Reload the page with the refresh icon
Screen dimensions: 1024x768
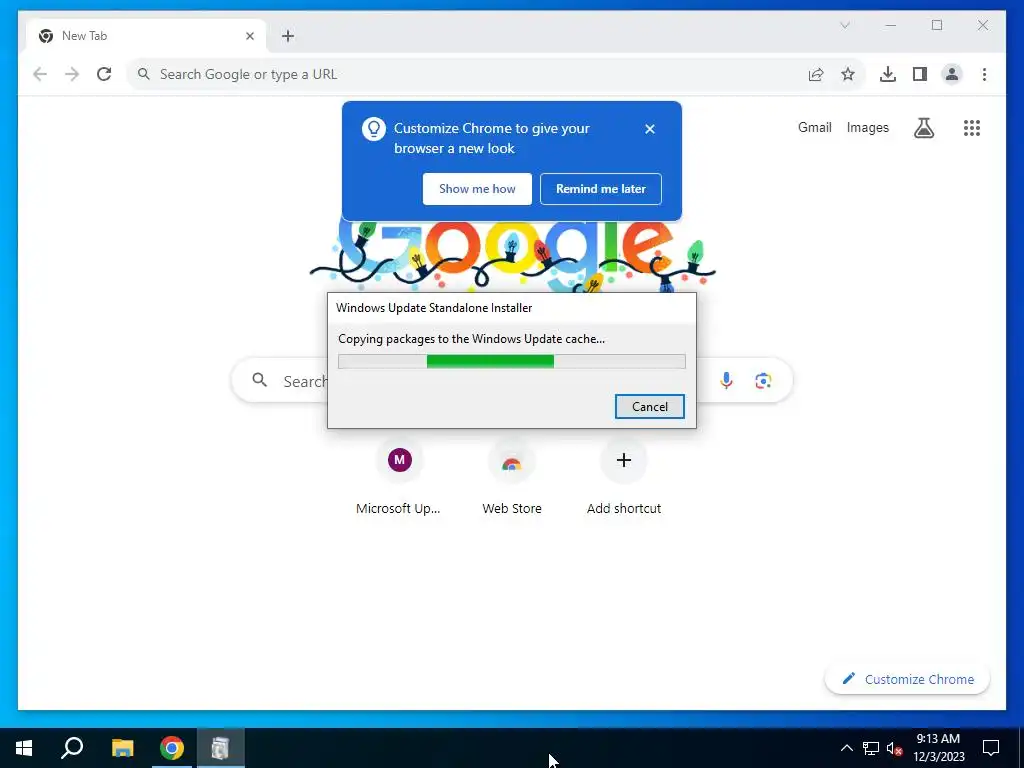pyautogui.click(x=104, y=74)
